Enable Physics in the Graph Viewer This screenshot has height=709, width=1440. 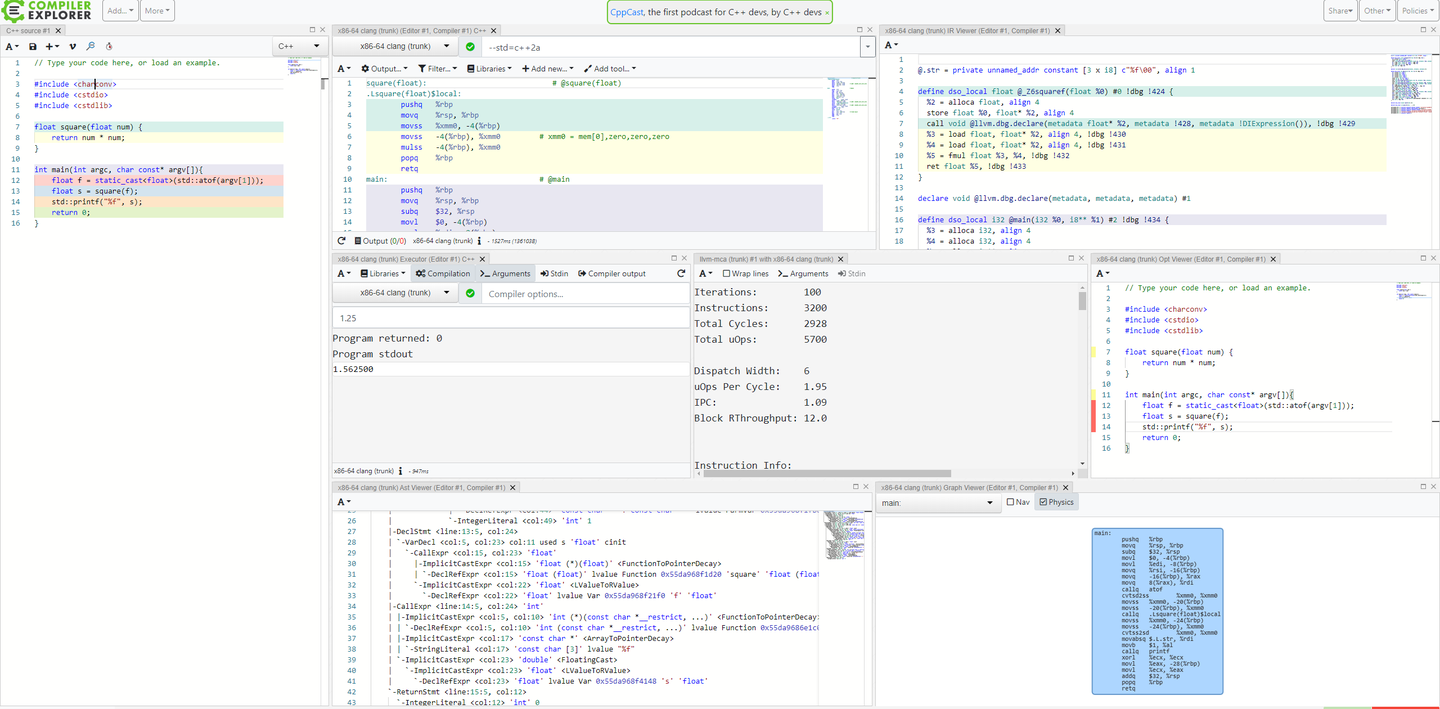pos(1055,502)
